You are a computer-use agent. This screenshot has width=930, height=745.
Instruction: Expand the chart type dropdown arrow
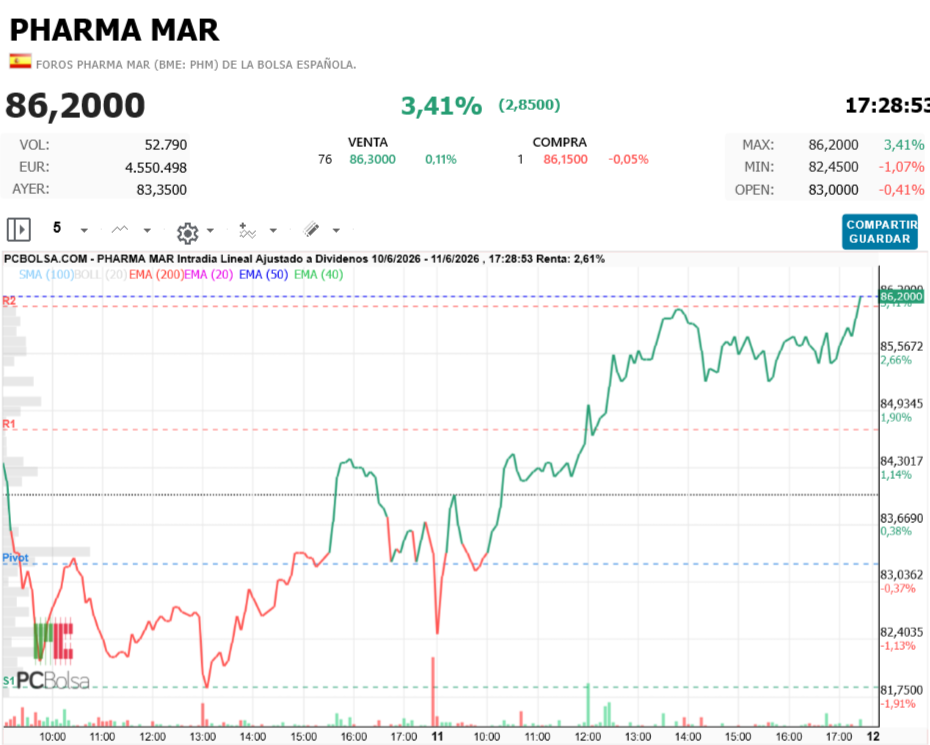pos(147,231)
